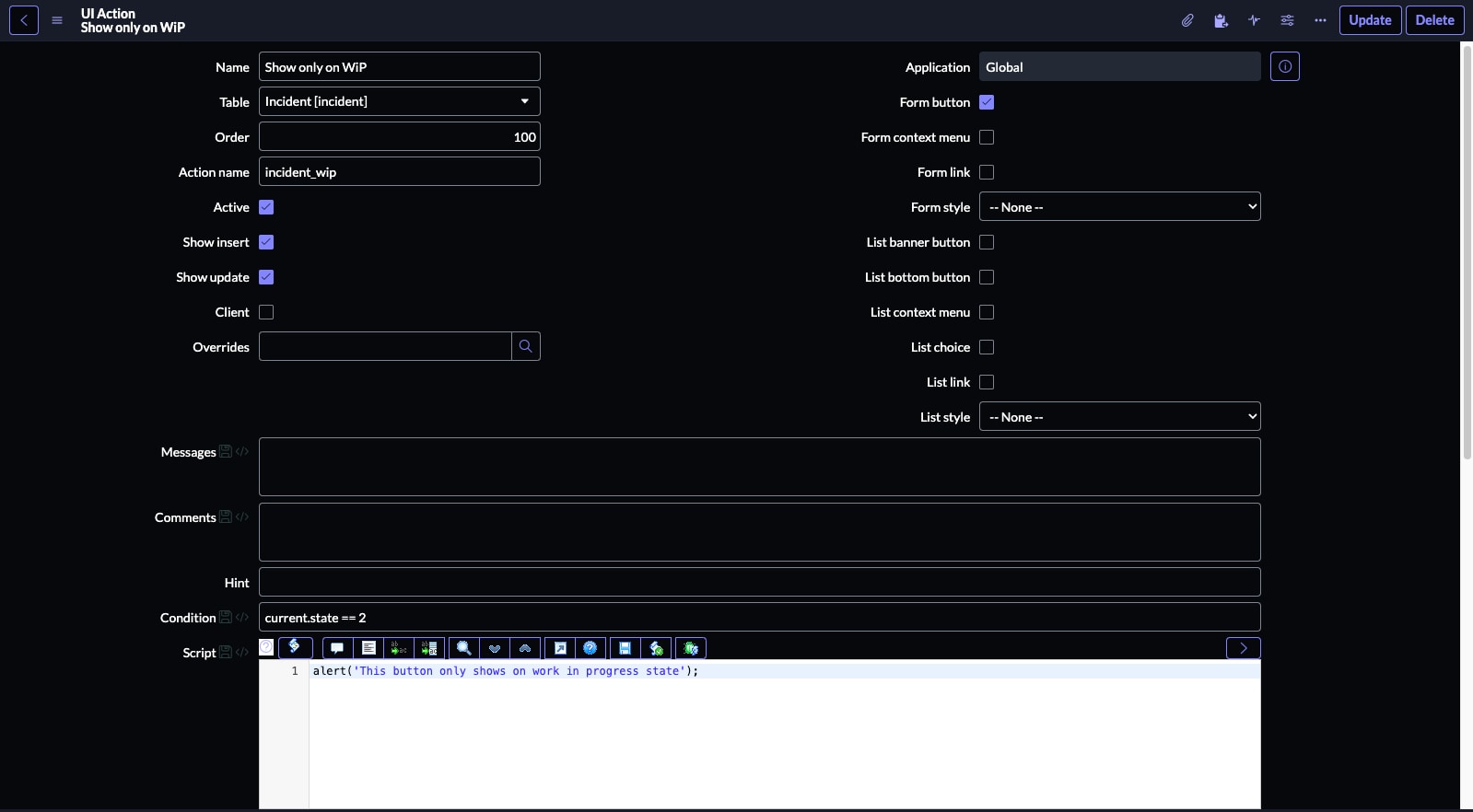
Task: Open the Table dropdown showing Incident
Action: (x=400, y=101)
